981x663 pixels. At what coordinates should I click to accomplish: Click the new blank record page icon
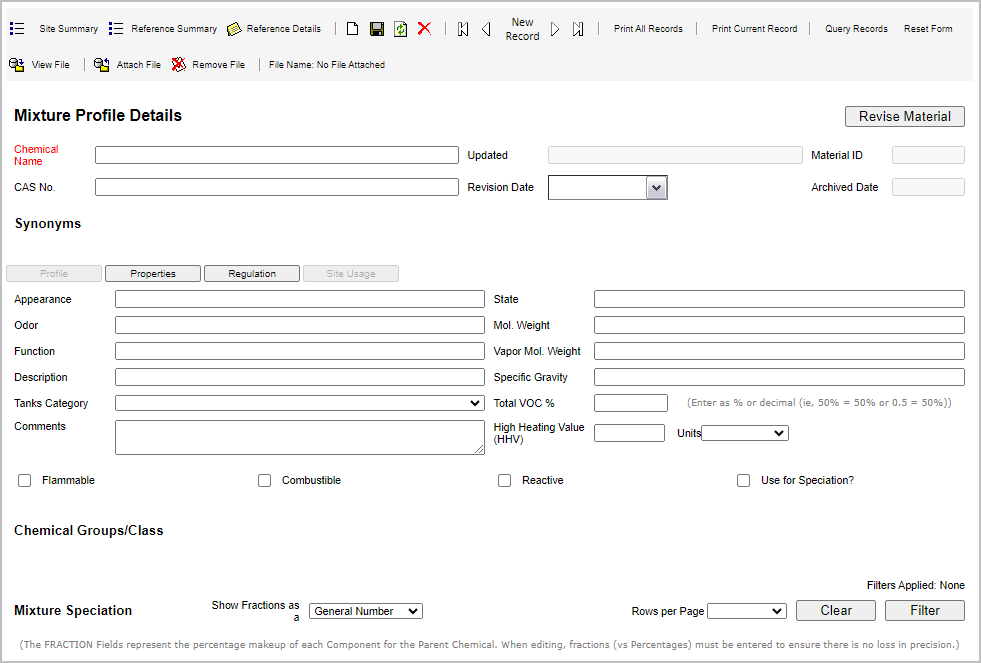tap(353, 29)
